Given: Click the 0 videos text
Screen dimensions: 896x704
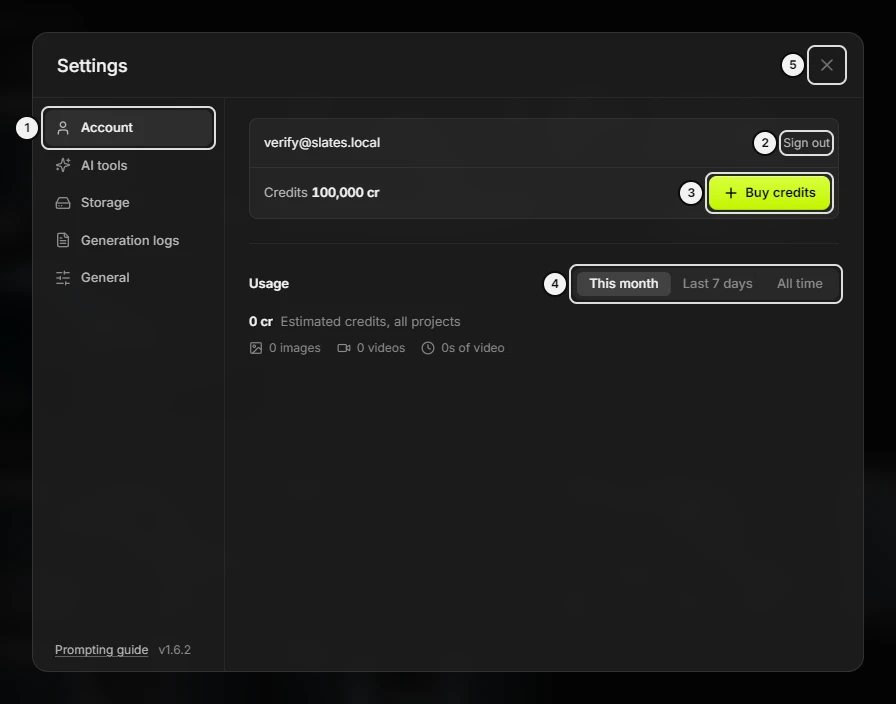Looking at the screenshot, I should point(381,348).
